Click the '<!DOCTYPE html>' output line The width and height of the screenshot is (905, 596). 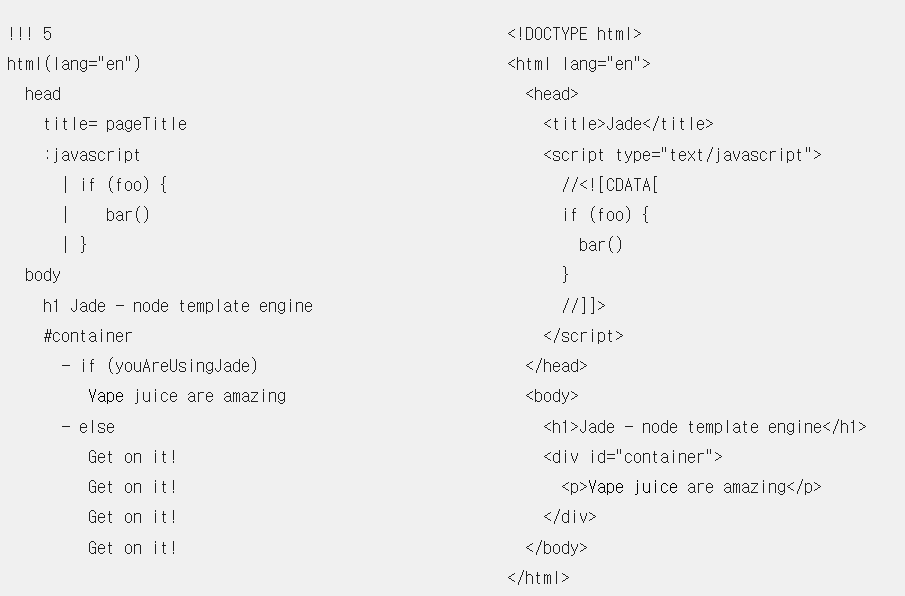(x=574, y=34)
